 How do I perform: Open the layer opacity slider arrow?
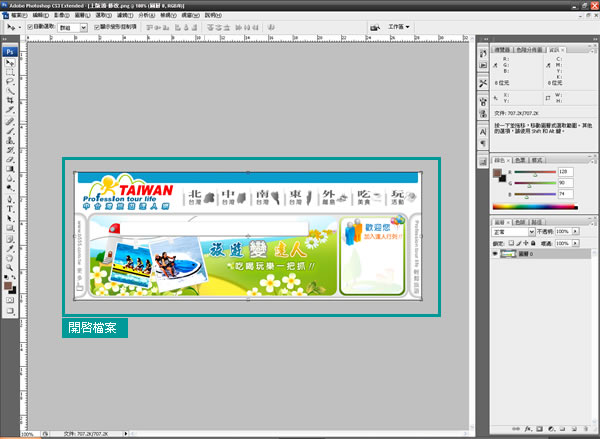click(575, 232)
